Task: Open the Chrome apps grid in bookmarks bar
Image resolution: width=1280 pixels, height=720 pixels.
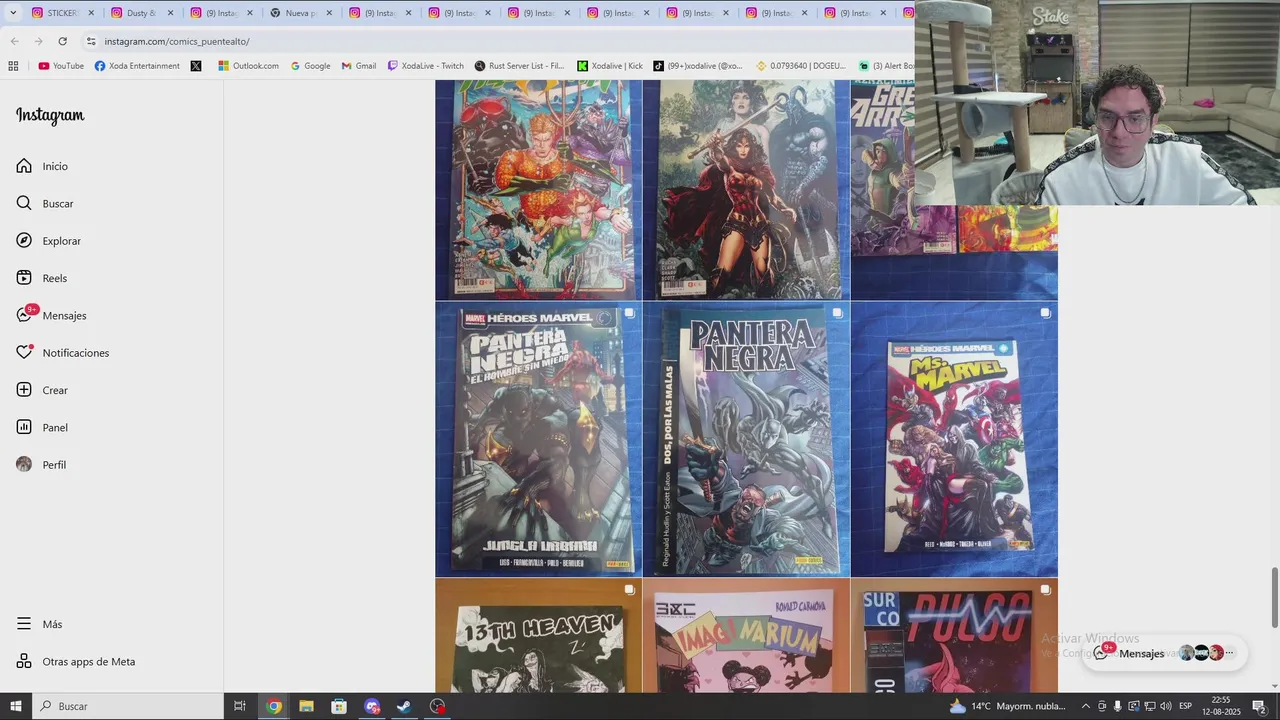Action: 13,66
